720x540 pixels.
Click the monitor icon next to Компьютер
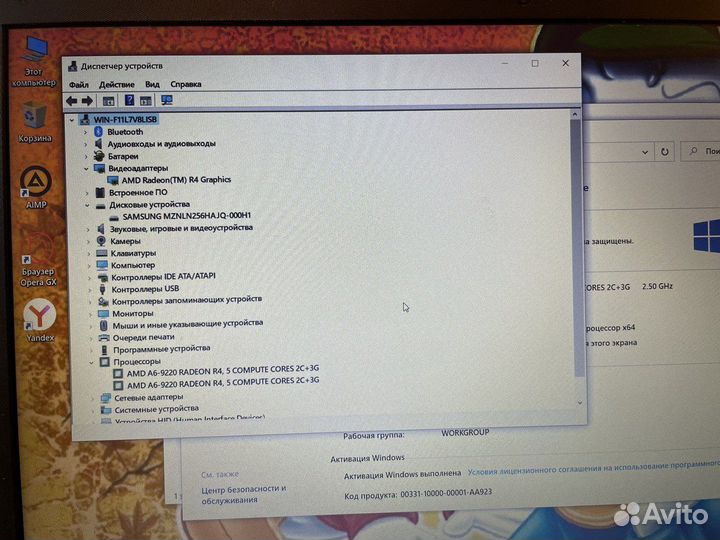102,265
